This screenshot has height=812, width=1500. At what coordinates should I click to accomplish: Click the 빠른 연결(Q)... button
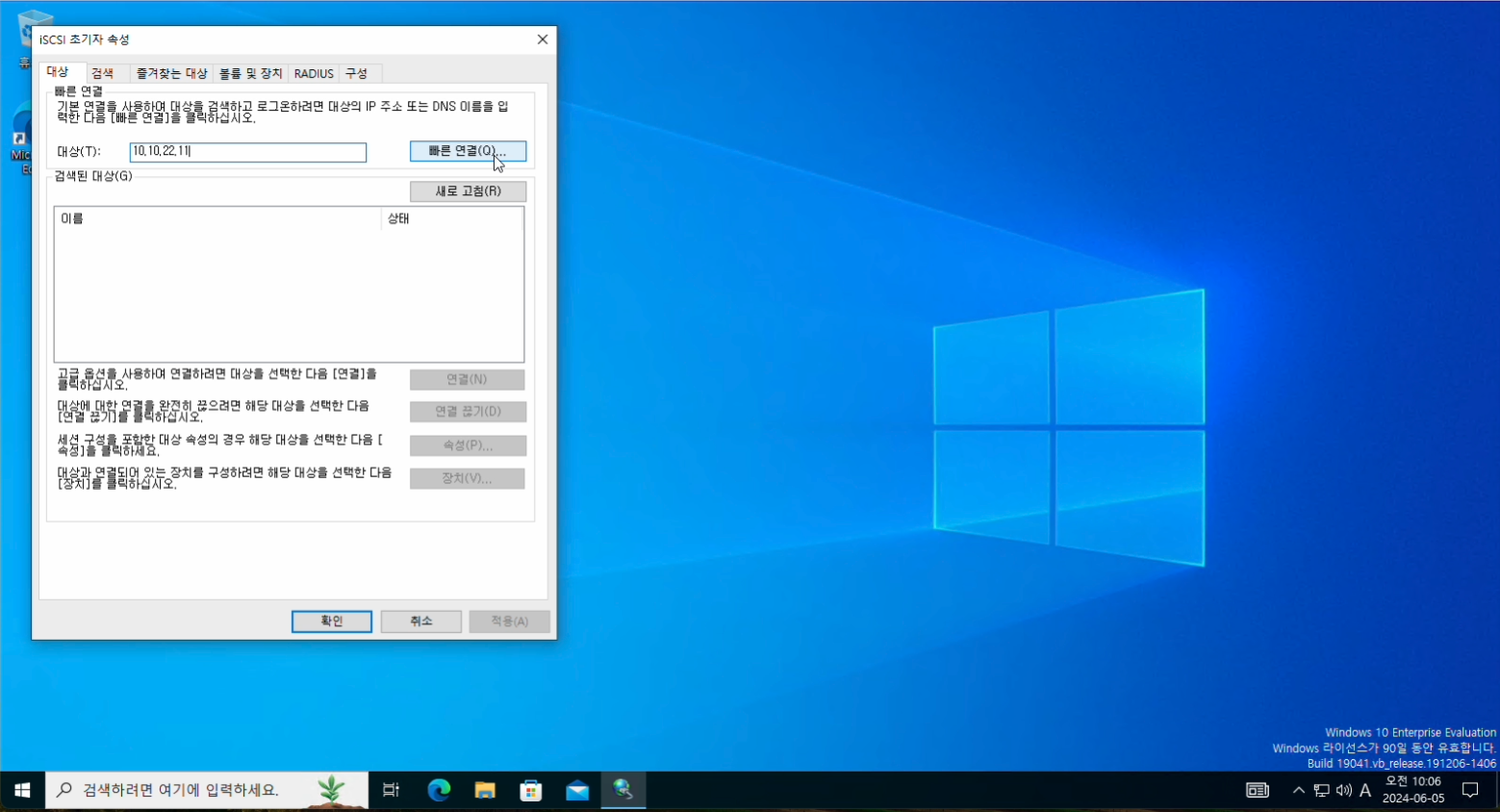pos(468,151)
